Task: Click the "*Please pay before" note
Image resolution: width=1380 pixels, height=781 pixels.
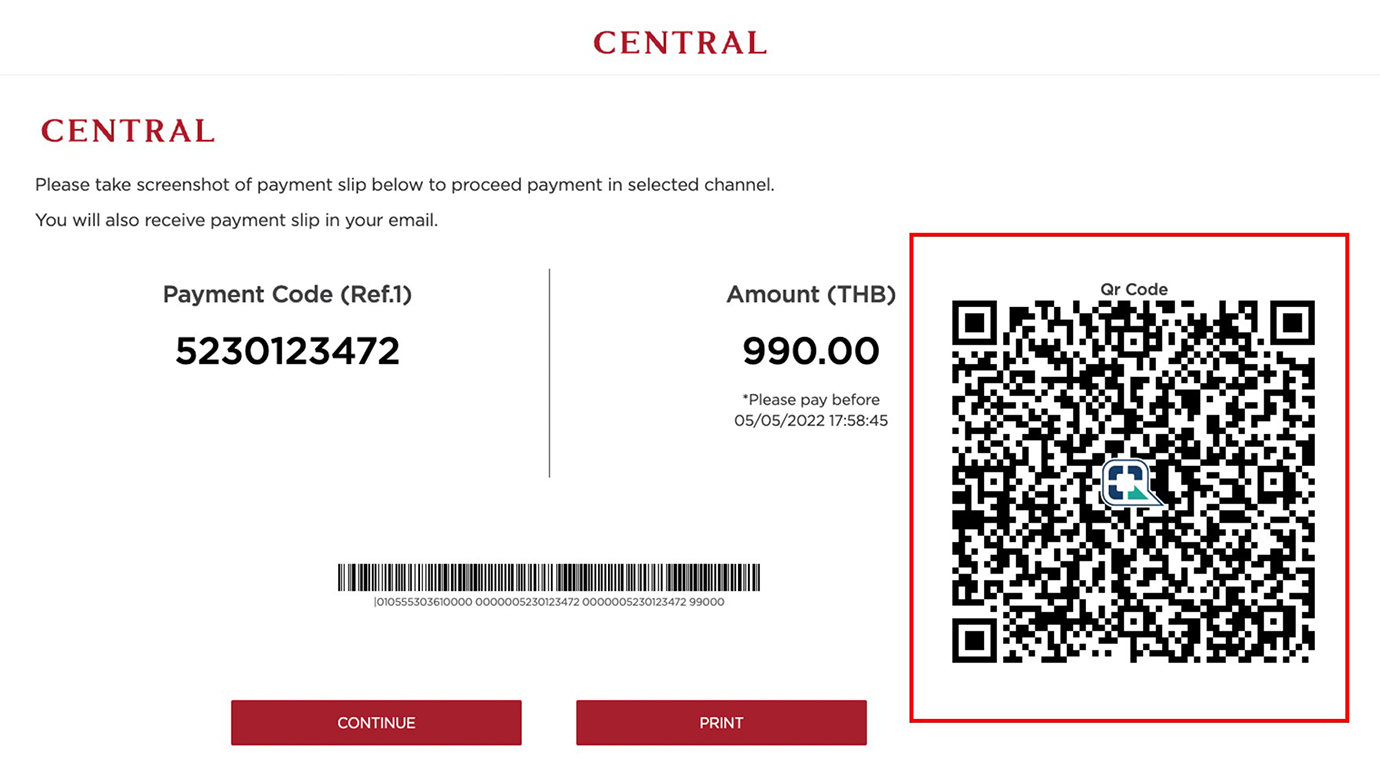Action: 811,399
